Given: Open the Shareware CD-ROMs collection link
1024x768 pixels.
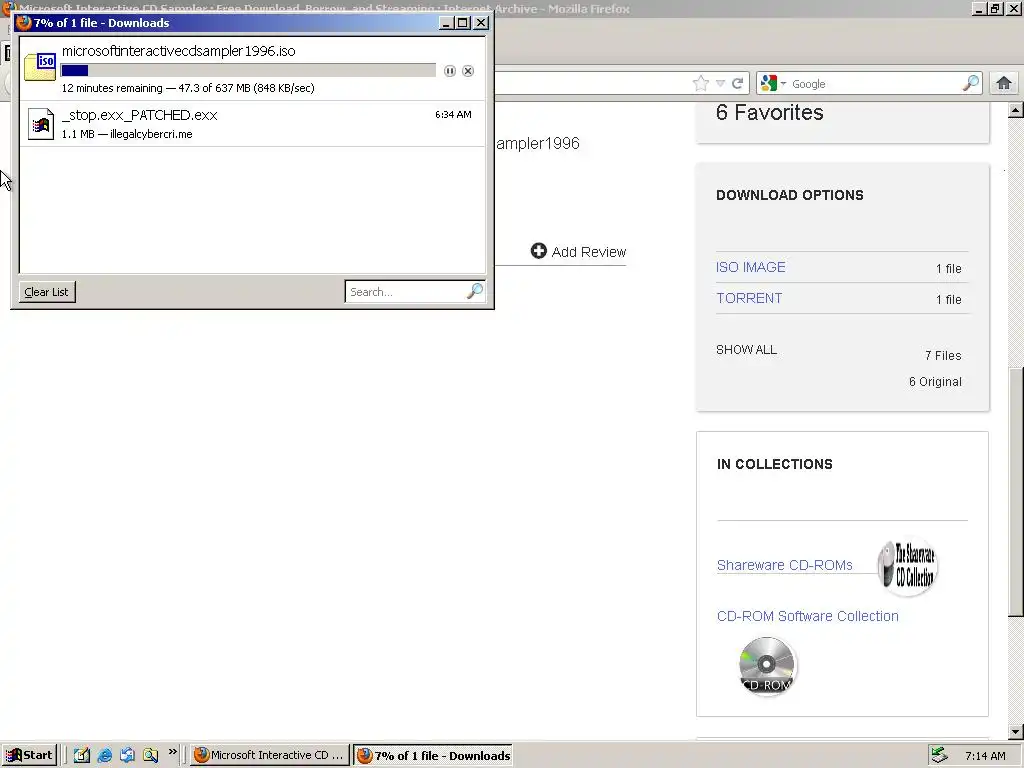Looking at the screenshot, I should click(x=784, y=565).
